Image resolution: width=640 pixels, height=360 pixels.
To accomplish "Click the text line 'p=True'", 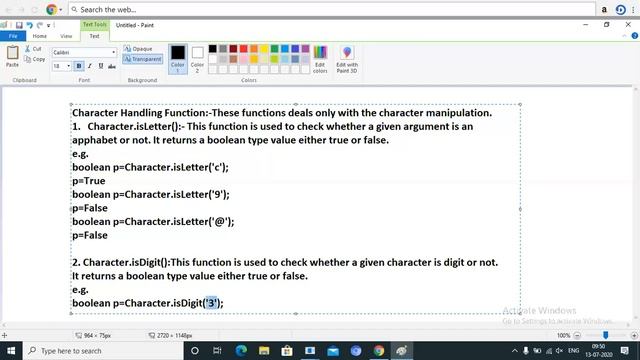I will (x=89, y=181).
